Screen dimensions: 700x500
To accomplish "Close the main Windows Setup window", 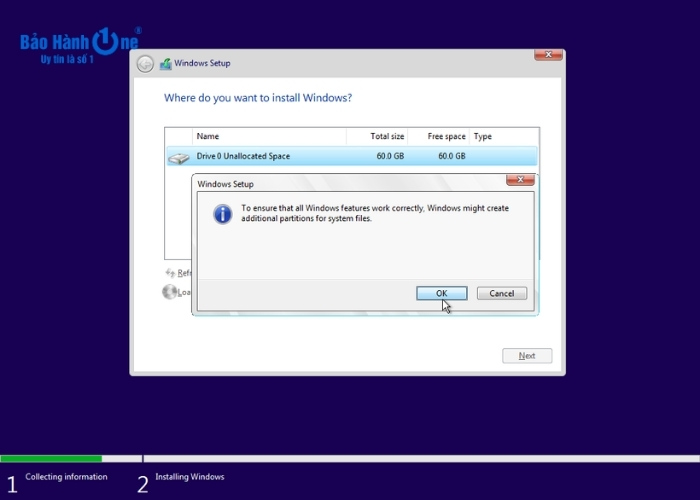I will click(548, 54).
